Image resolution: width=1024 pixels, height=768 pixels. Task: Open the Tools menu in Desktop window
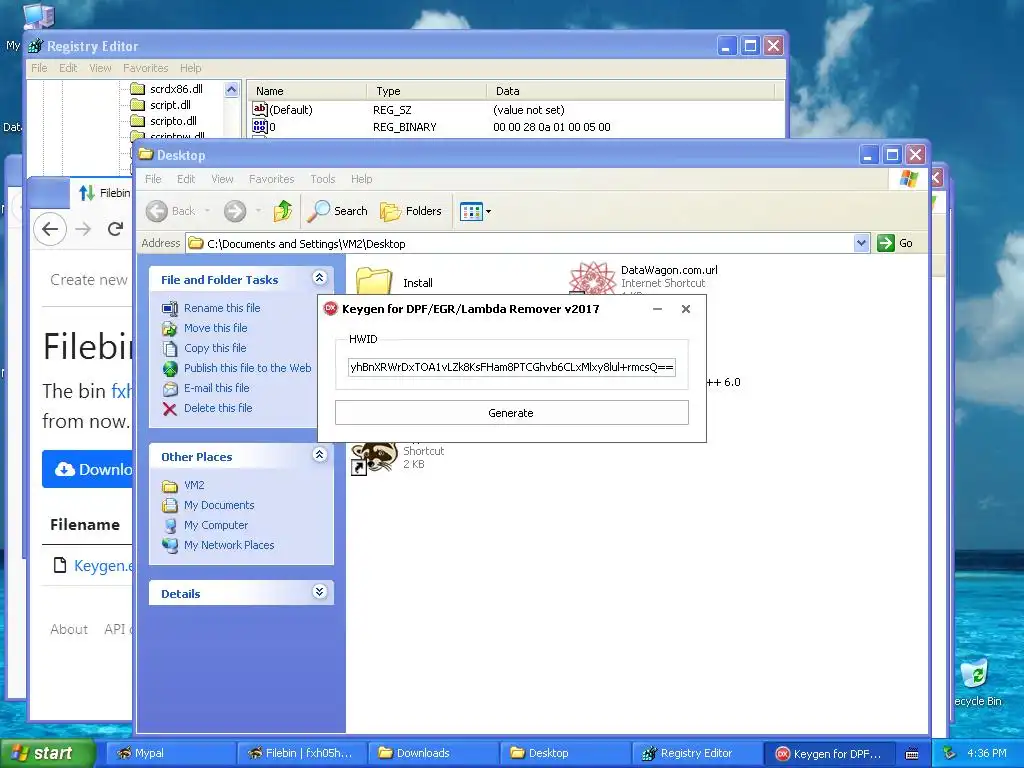(323, 179)
